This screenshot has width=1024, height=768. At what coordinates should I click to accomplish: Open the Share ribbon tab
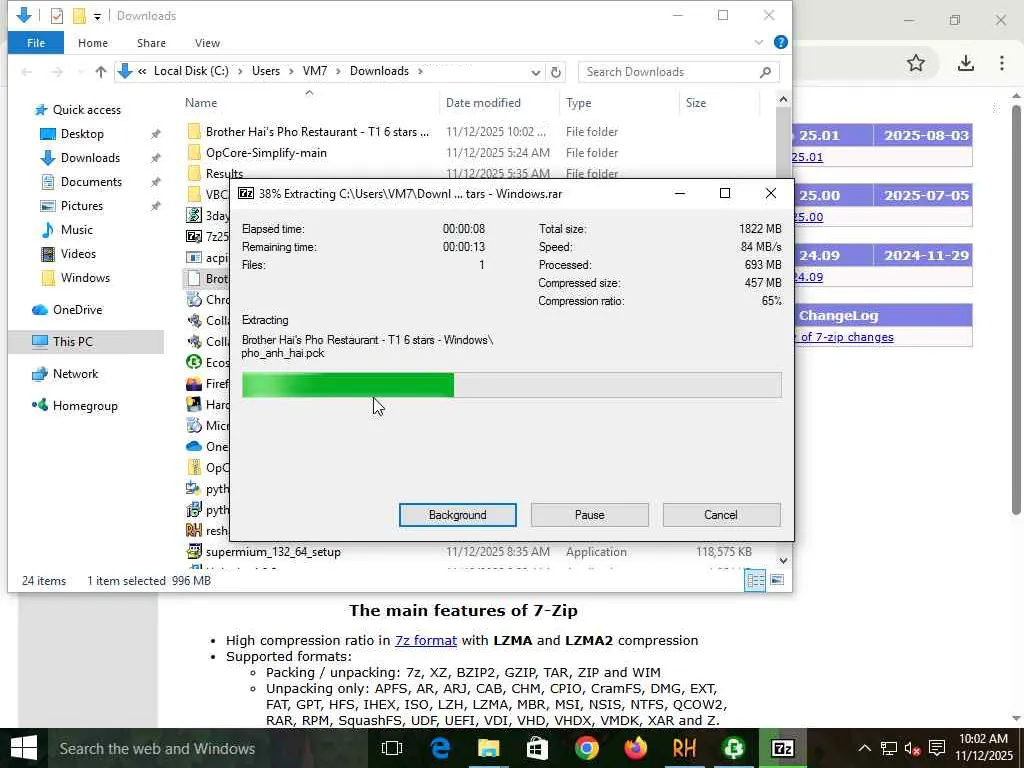point(151,43)
